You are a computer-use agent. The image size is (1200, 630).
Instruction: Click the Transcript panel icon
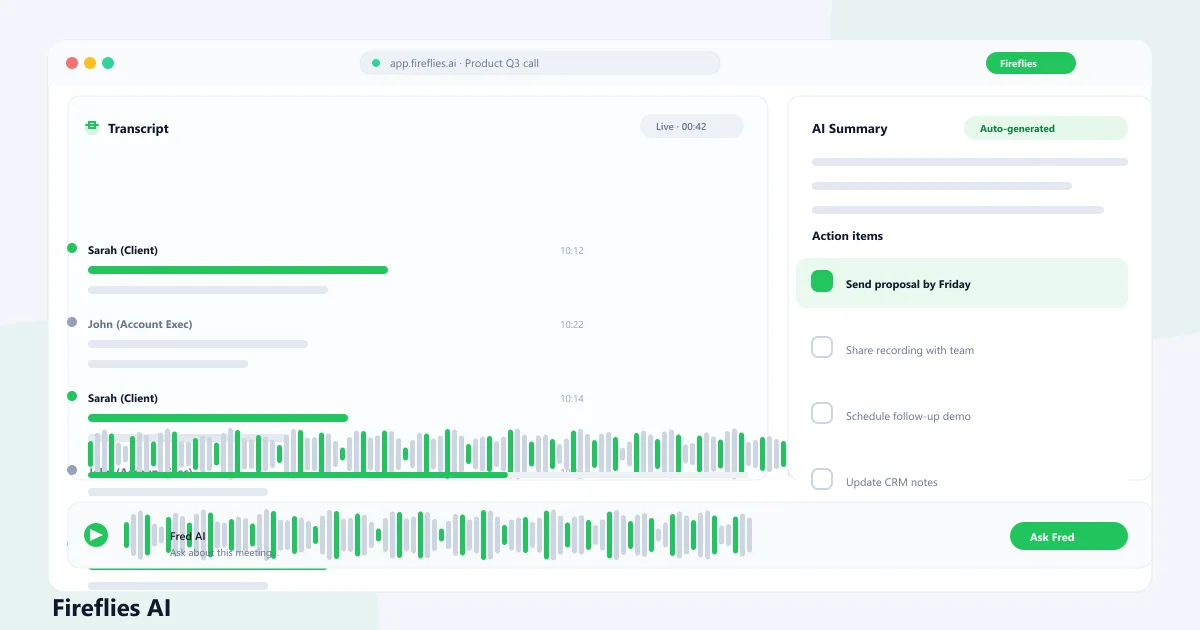[92, 127]
